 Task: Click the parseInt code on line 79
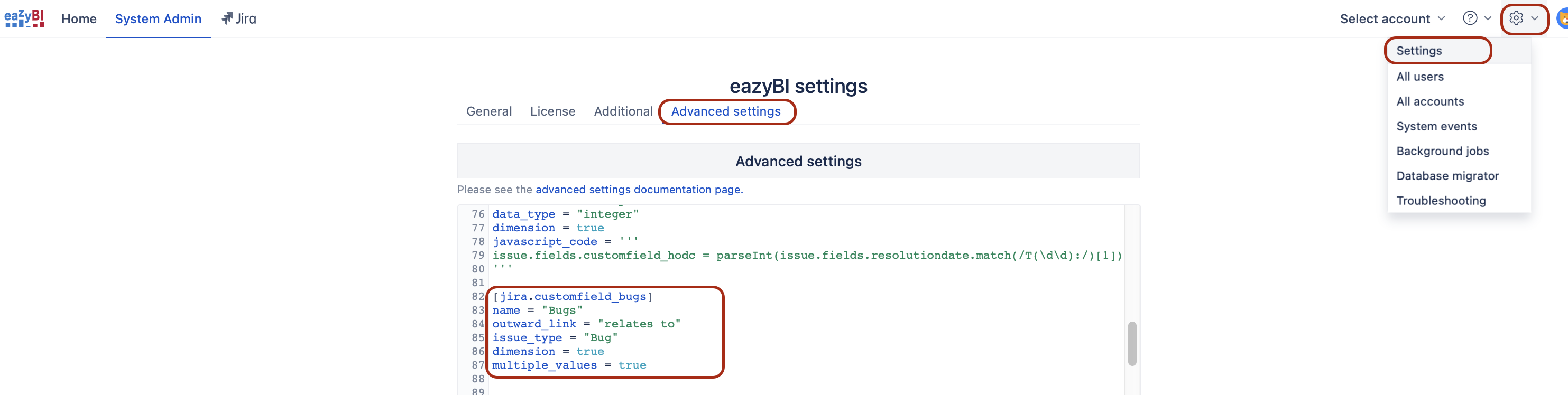919,255
